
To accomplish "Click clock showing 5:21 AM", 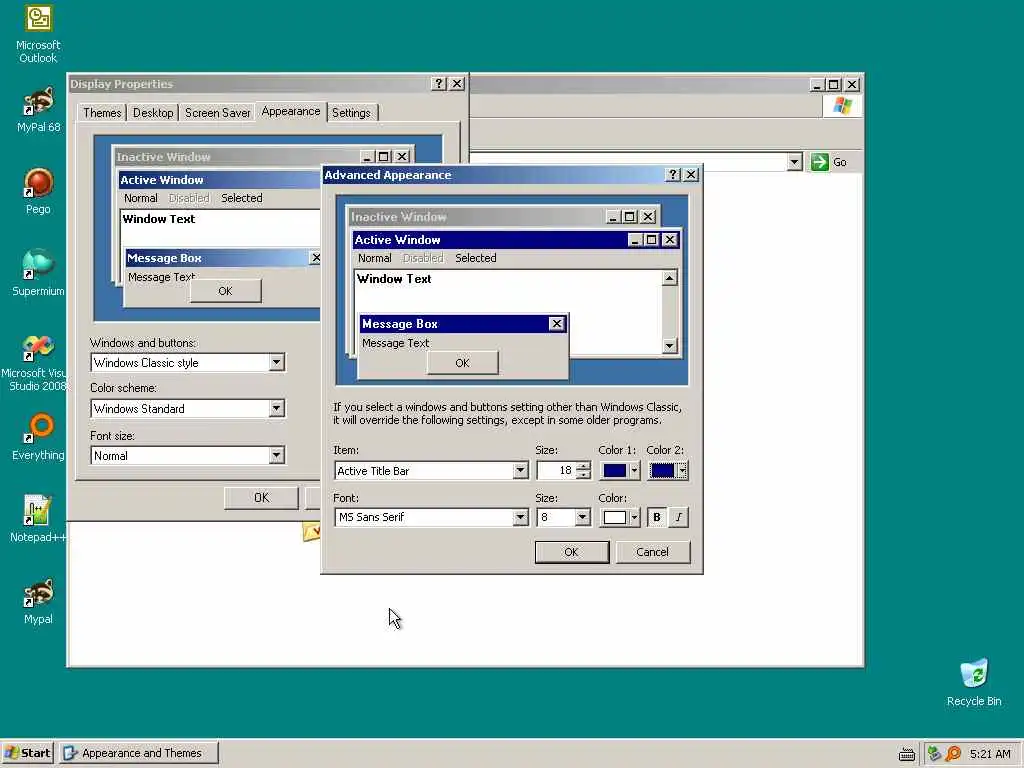I will click(990, 754).
